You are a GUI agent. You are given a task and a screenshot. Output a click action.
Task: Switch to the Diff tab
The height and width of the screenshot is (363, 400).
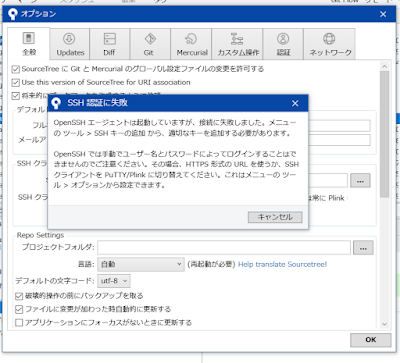(x=109, y=44)
